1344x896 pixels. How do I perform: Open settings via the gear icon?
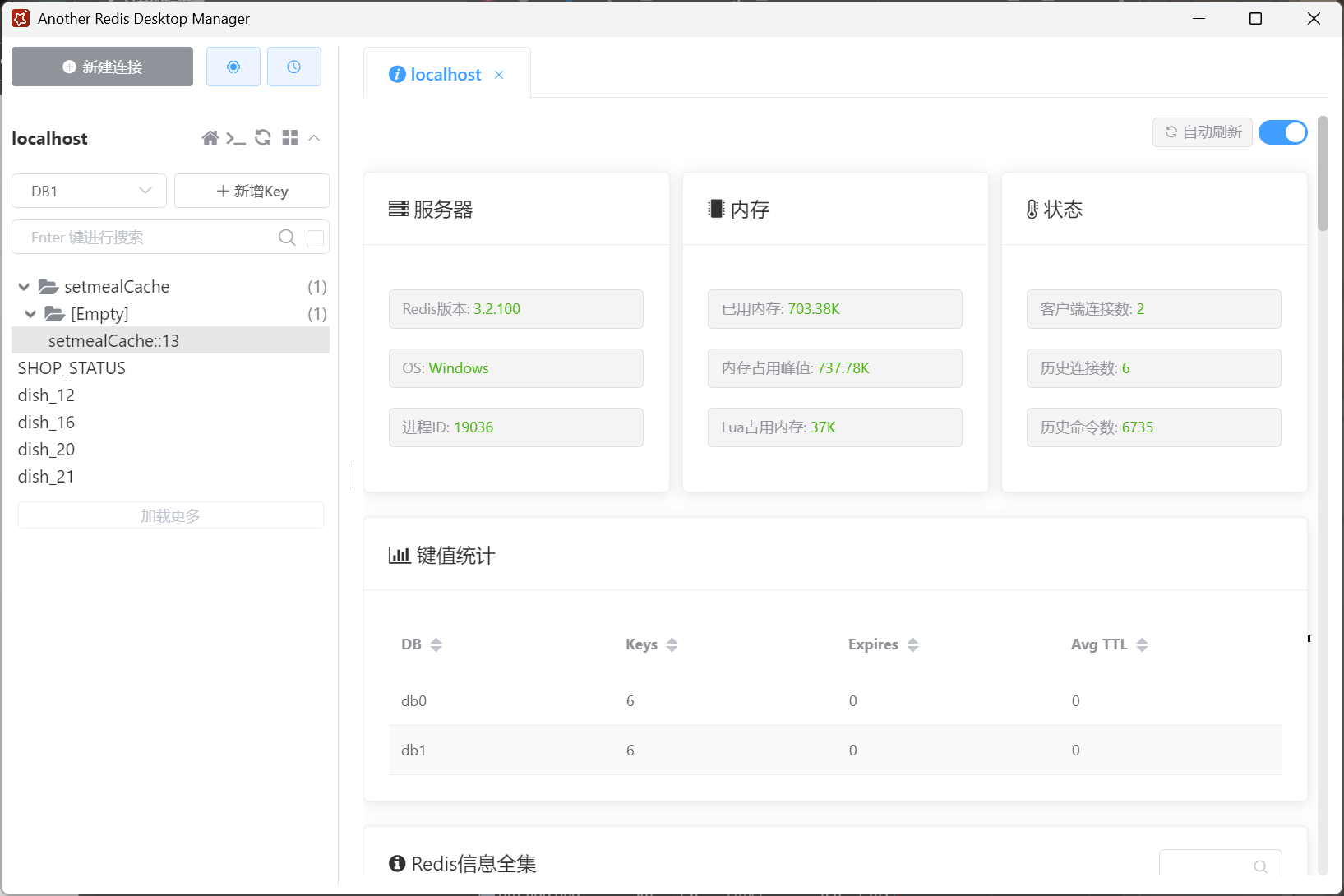233,67
